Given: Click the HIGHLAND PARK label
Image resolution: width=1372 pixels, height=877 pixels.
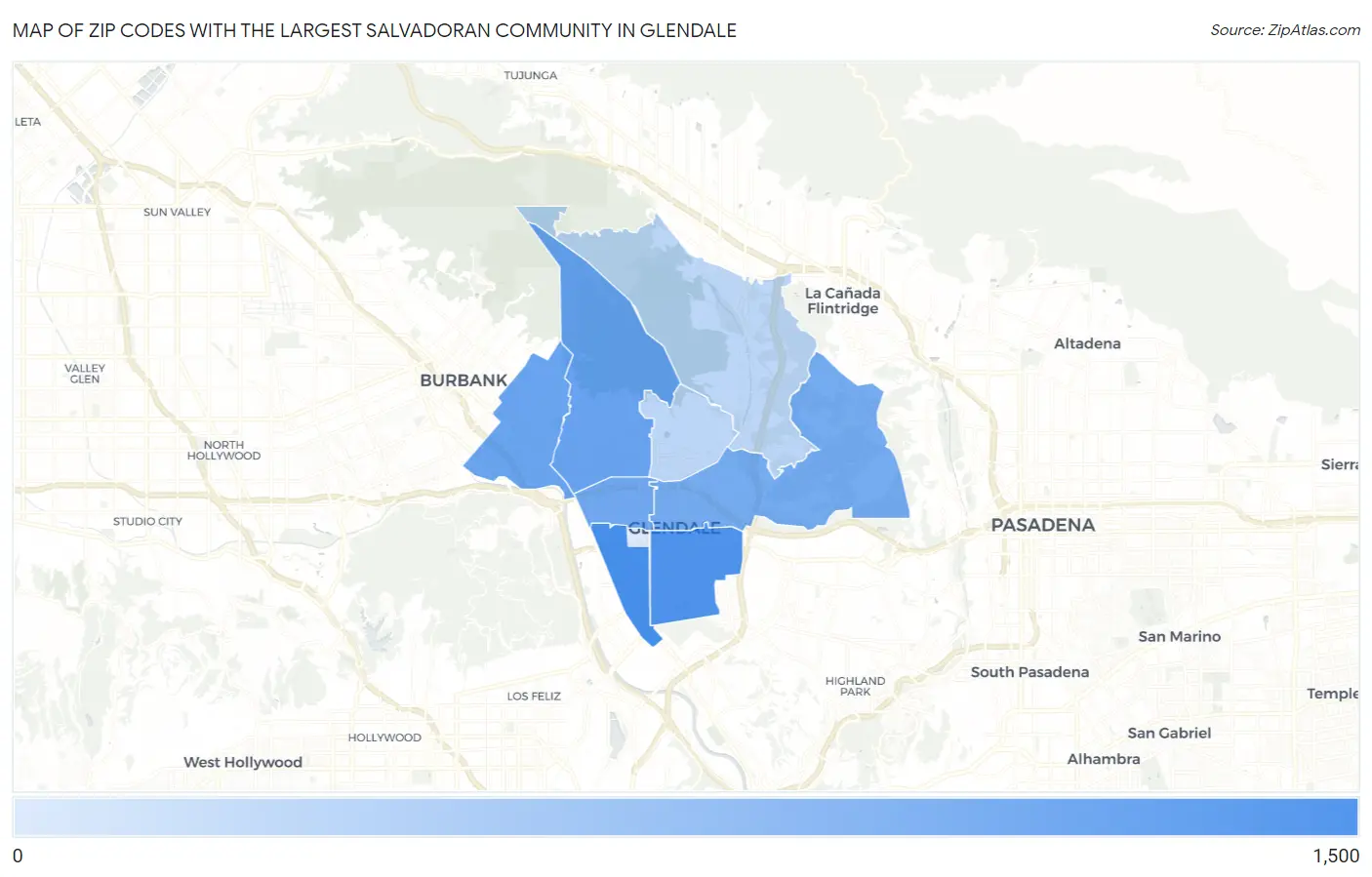Looking at the screenshot, I should point(855,686).
